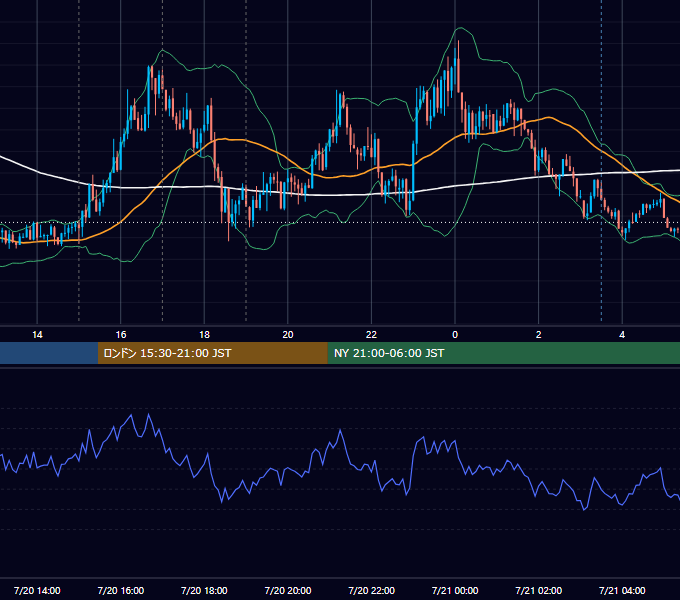Click the 7/20 22:00 label on indicator axis

[371, 590]
